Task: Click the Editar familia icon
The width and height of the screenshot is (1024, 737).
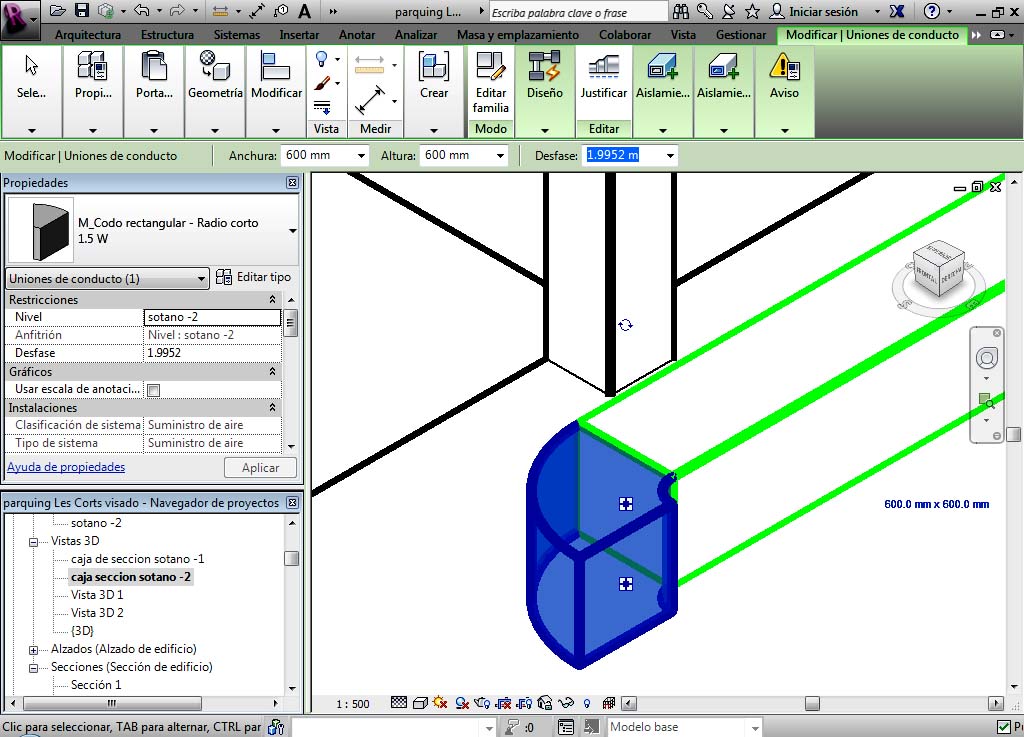Action: [490, 68]
